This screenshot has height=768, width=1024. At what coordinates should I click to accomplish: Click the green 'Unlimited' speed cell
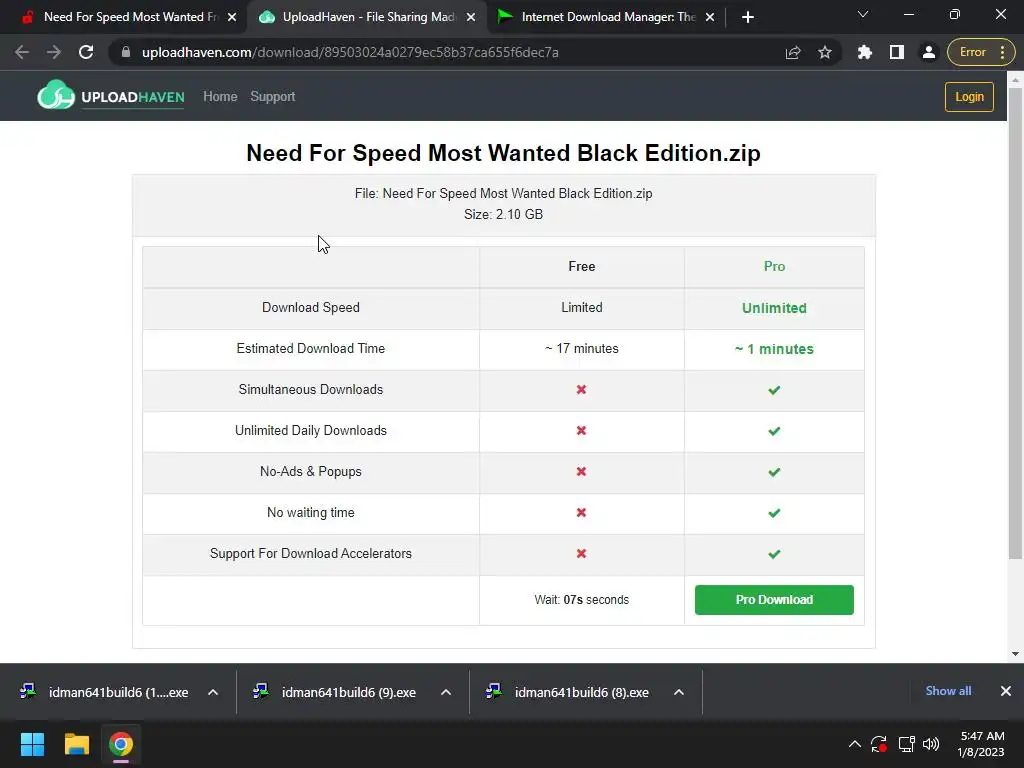(774, 308)
